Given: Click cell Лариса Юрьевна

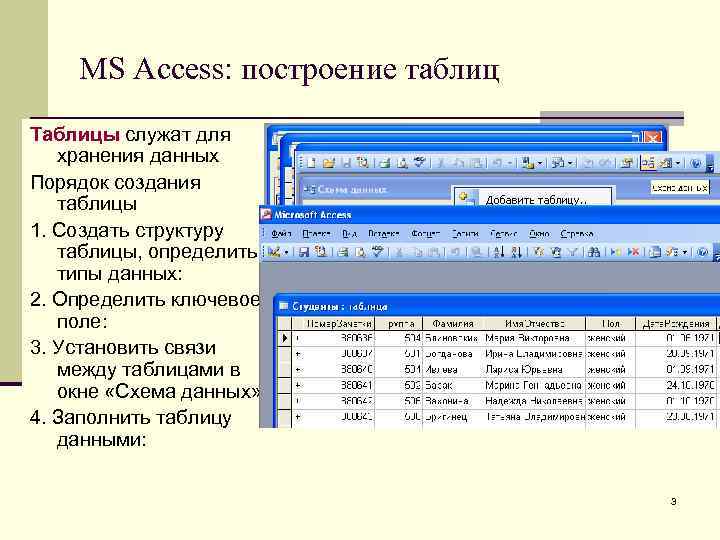Looking at the screenshot, I should click(535, 370).
